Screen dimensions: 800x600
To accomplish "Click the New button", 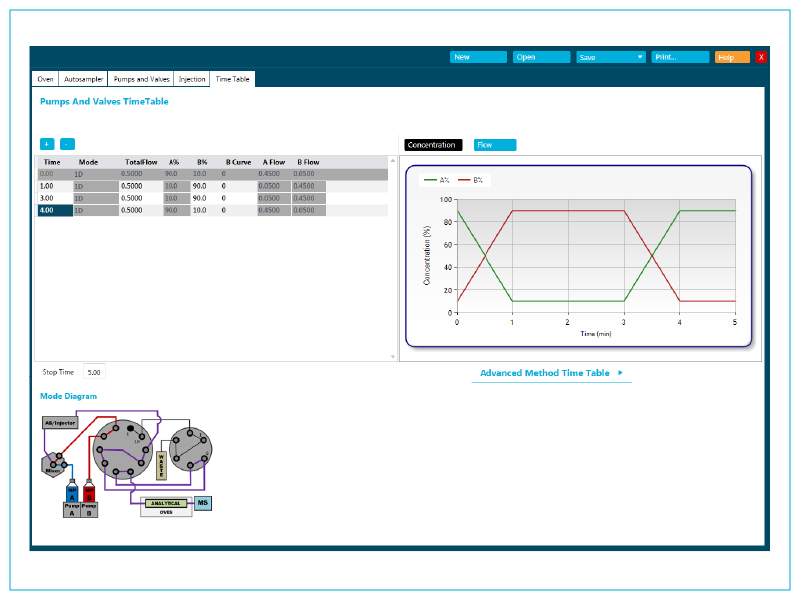I will 478,57.
